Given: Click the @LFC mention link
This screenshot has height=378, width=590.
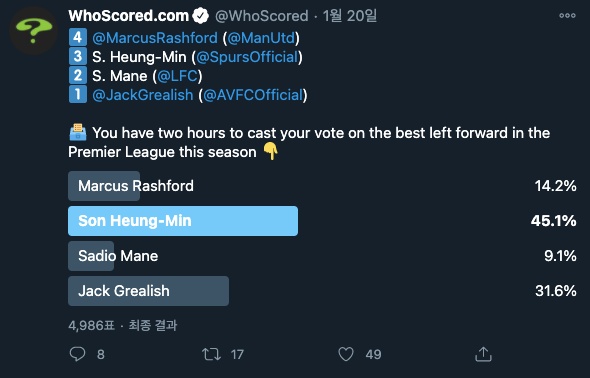Looking at the screenshot, I should 177,76.
